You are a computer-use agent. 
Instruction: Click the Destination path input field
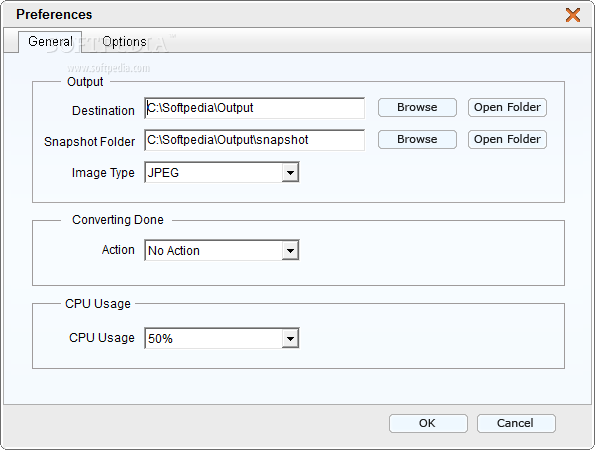[x=255, y=108]
